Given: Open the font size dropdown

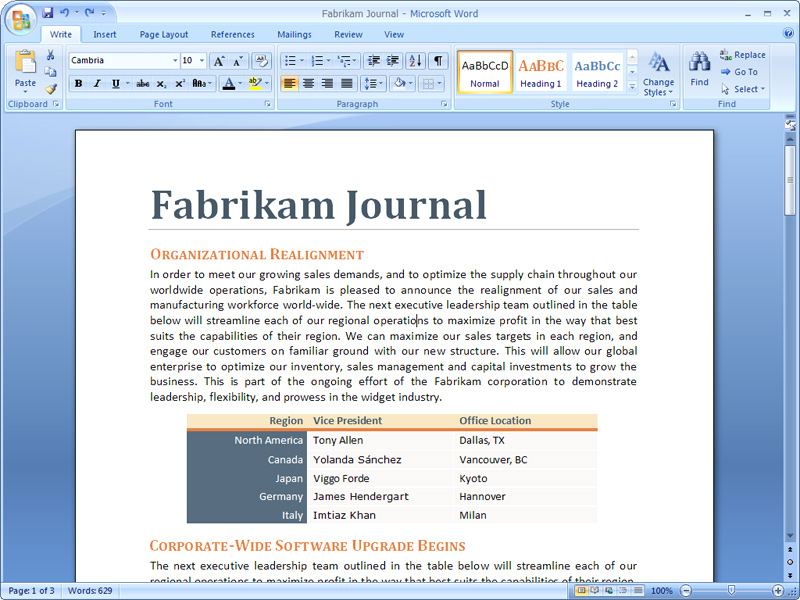Looking at the screenshot, I should pos(201,61).
